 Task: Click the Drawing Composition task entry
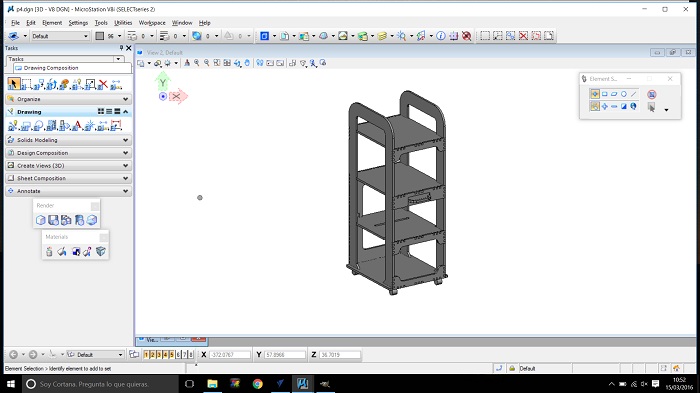click(x=73, y=68)
